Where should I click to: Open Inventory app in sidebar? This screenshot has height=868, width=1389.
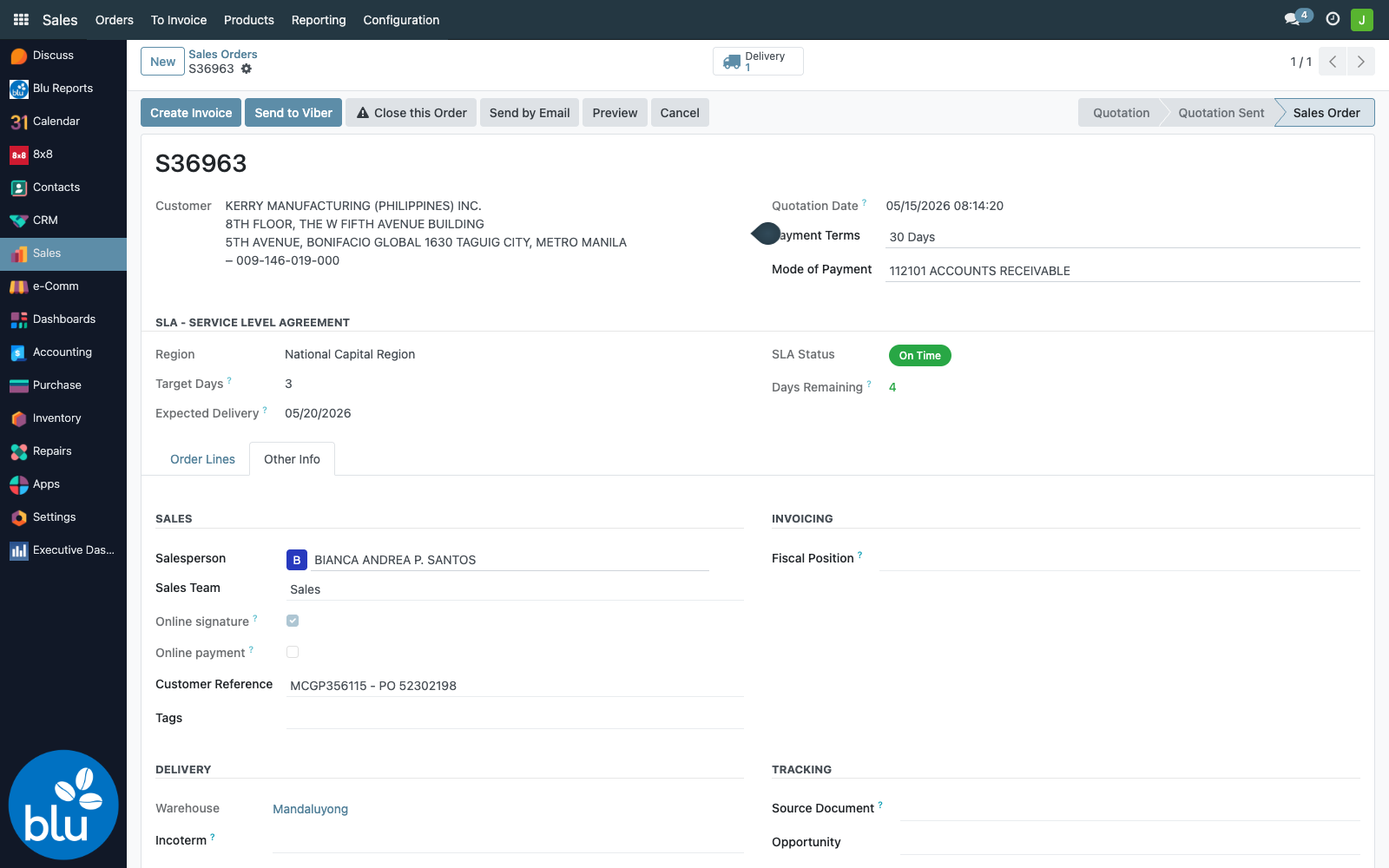tap(63, 418)
